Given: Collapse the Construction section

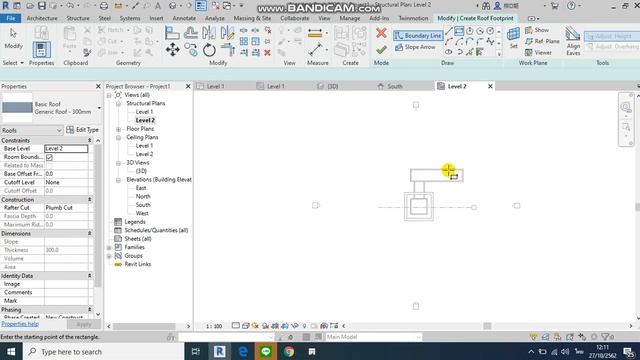Looking at the screenshot, I should (x=89, y=200).
